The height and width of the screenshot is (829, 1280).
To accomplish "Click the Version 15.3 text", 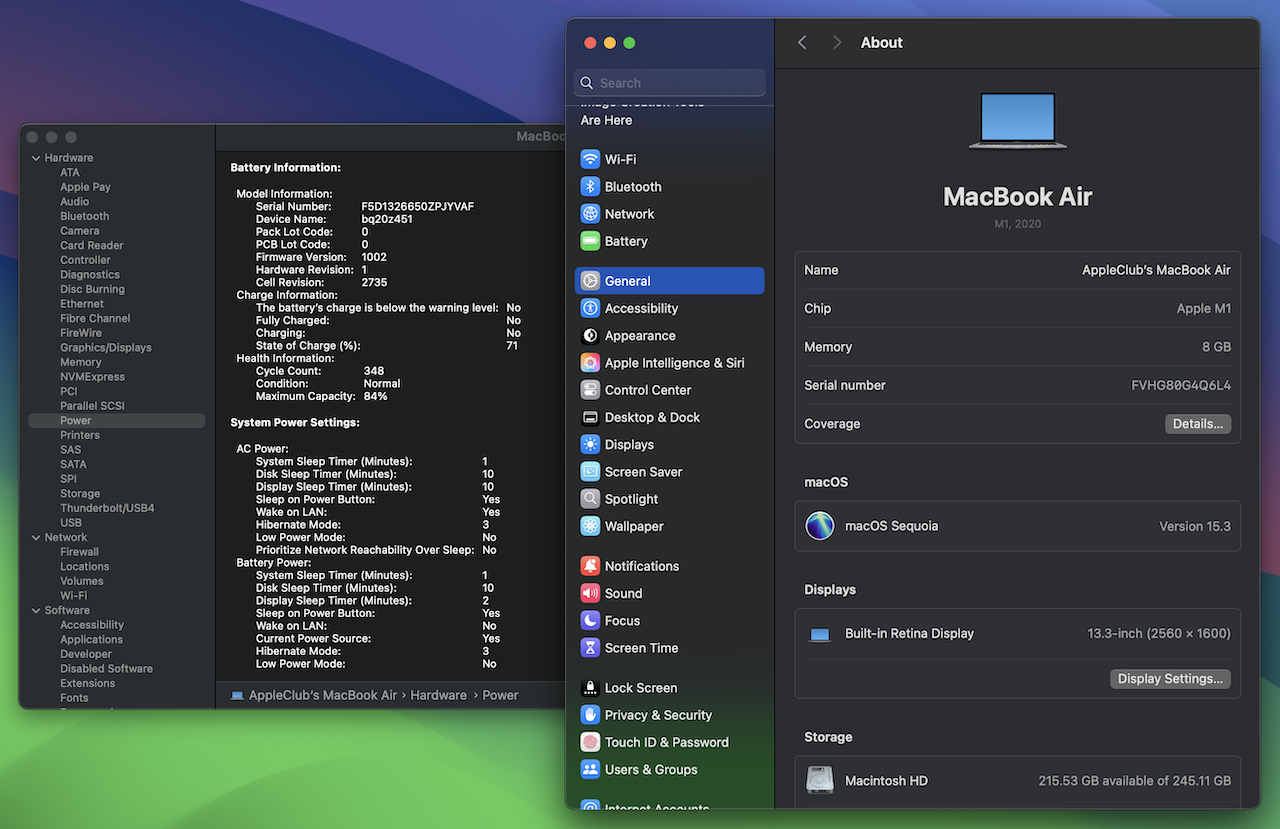I will tap(1195, 526).
